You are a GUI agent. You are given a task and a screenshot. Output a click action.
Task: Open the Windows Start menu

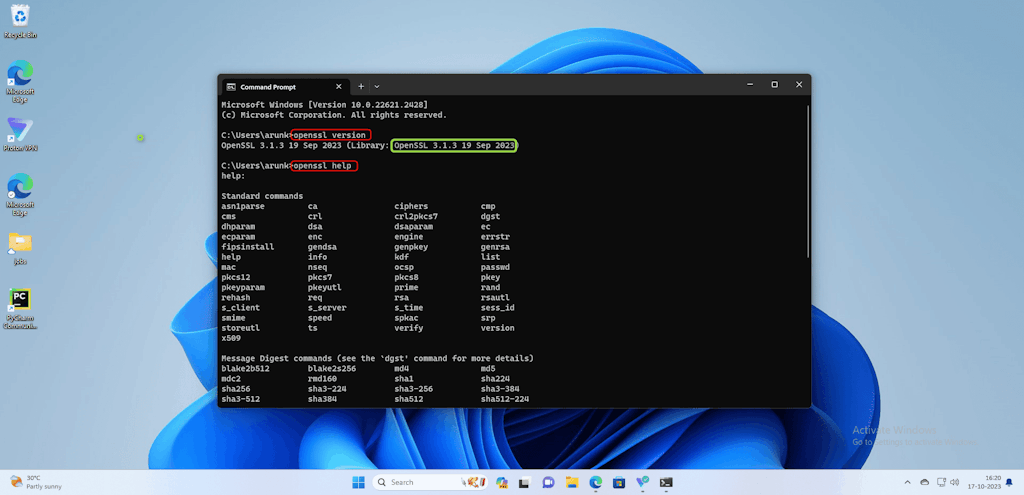point(359,483)
